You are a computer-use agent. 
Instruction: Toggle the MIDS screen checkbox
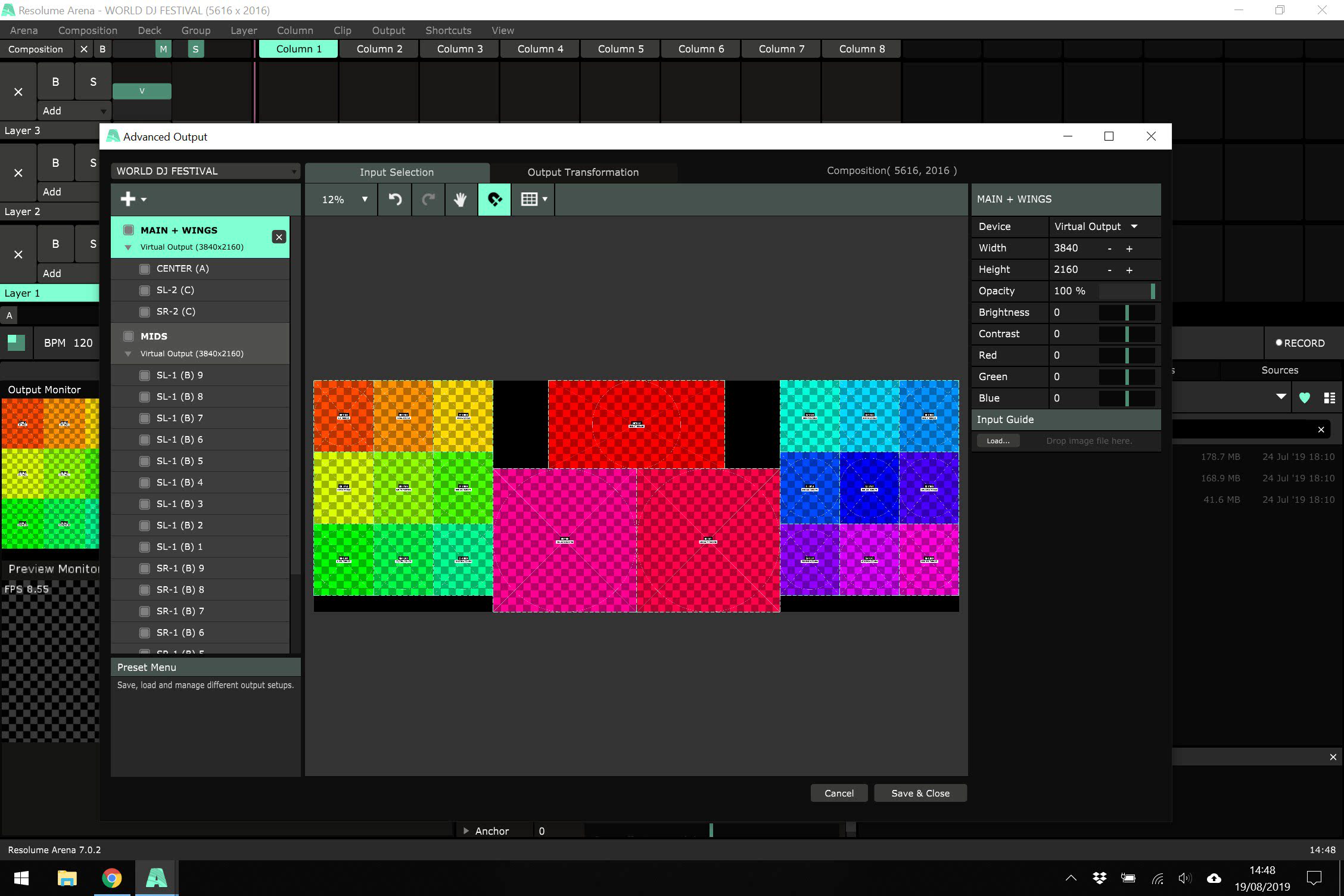pyautogui.click(x=128, y=336)
